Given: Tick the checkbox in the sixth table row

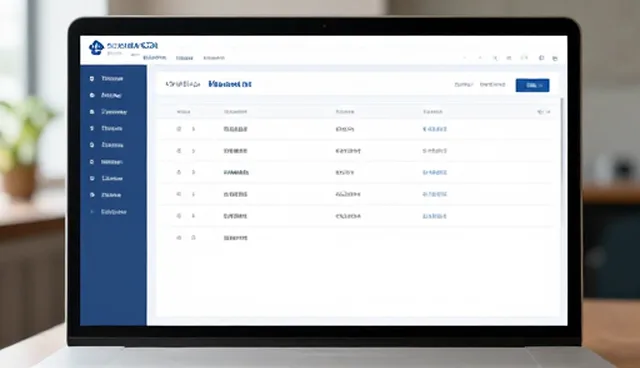Looking at the screenshot, I should [x=179, y=237].
